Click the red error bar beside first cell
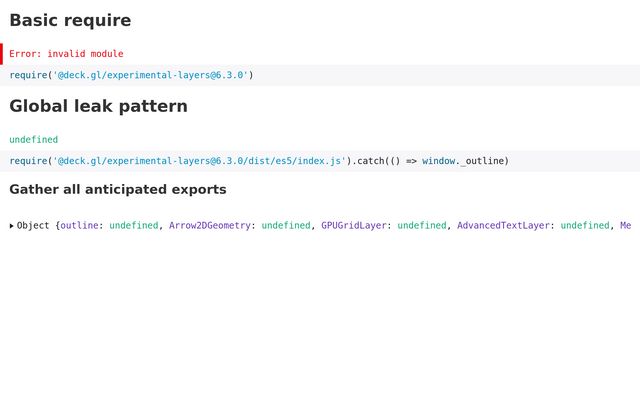This screenshot has width=640, height=400. coord(2,54)
